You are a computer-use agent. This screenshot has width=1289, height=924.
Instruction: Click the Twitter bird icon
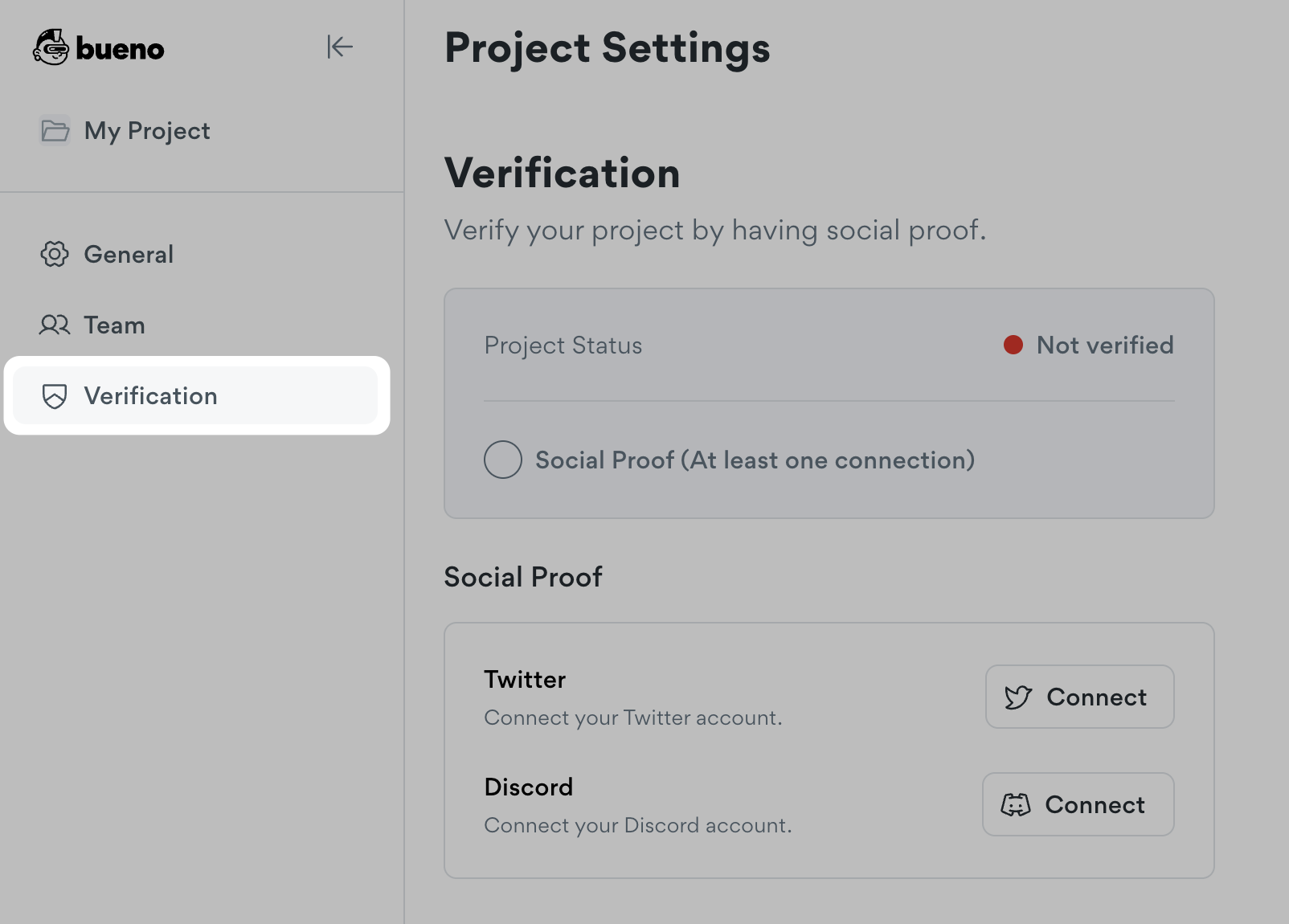(x=1018, y=697)
